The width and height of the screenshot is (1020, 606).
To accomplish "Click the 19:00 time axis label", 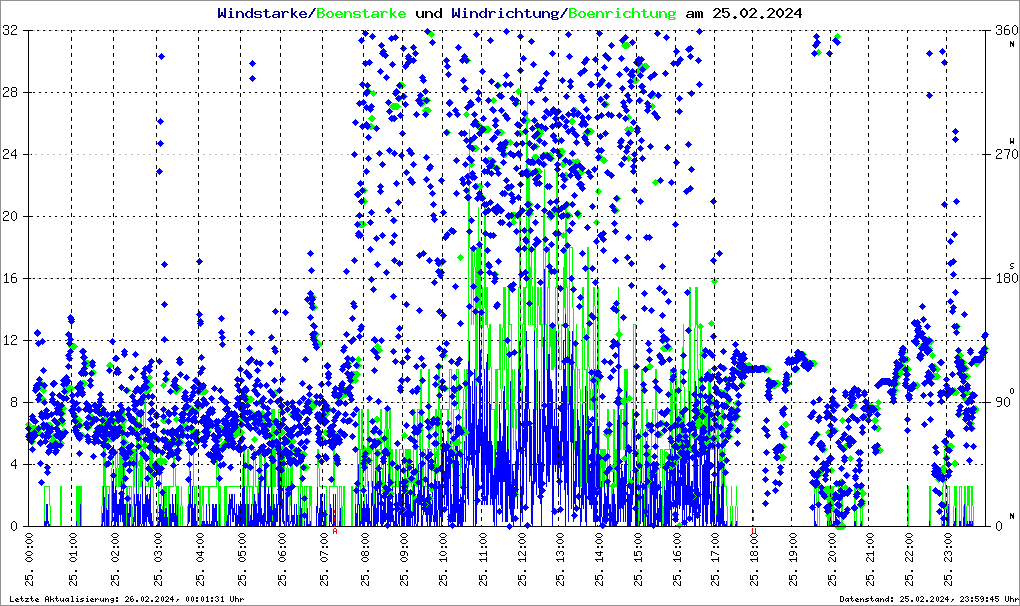I will [x=792, y=559].
